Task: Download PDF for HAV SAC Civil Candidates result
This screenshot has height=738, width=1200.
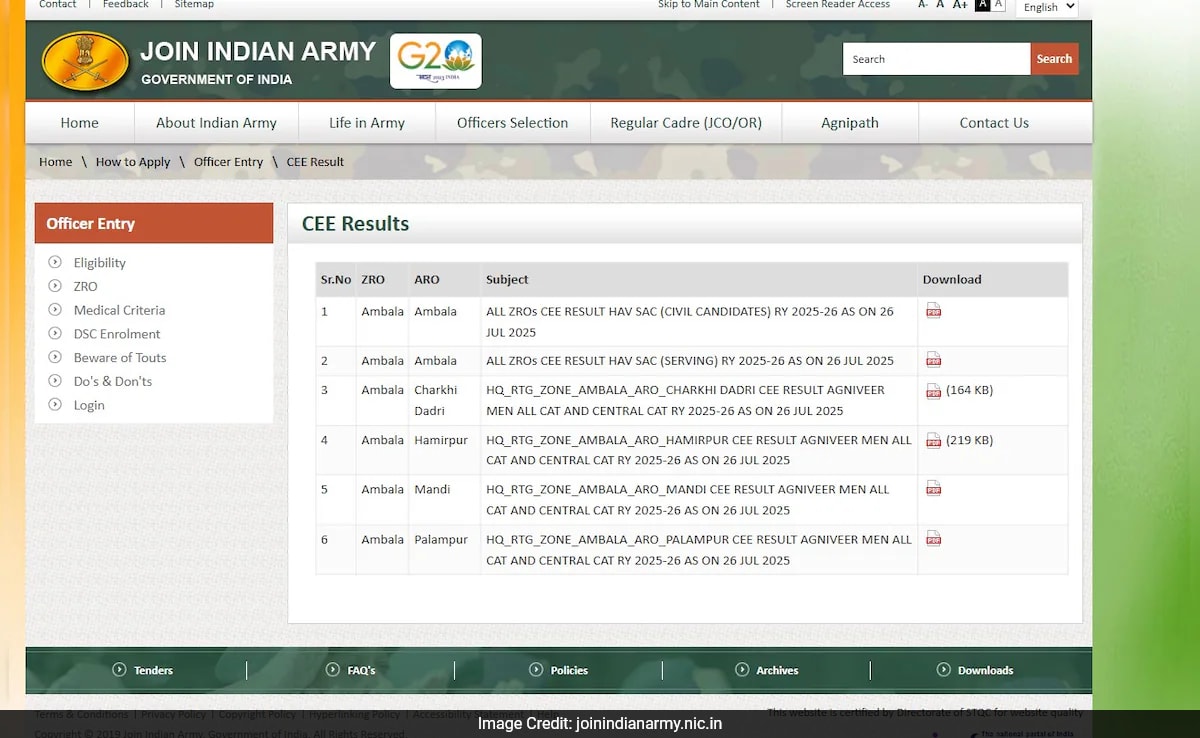Action: pyautogui.click(x=933, y=311)
